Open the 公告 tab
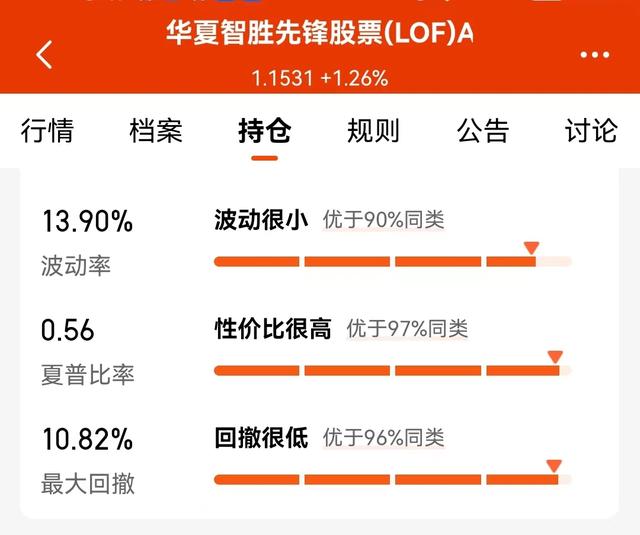The image size is (640, 535). click(483, 131)
